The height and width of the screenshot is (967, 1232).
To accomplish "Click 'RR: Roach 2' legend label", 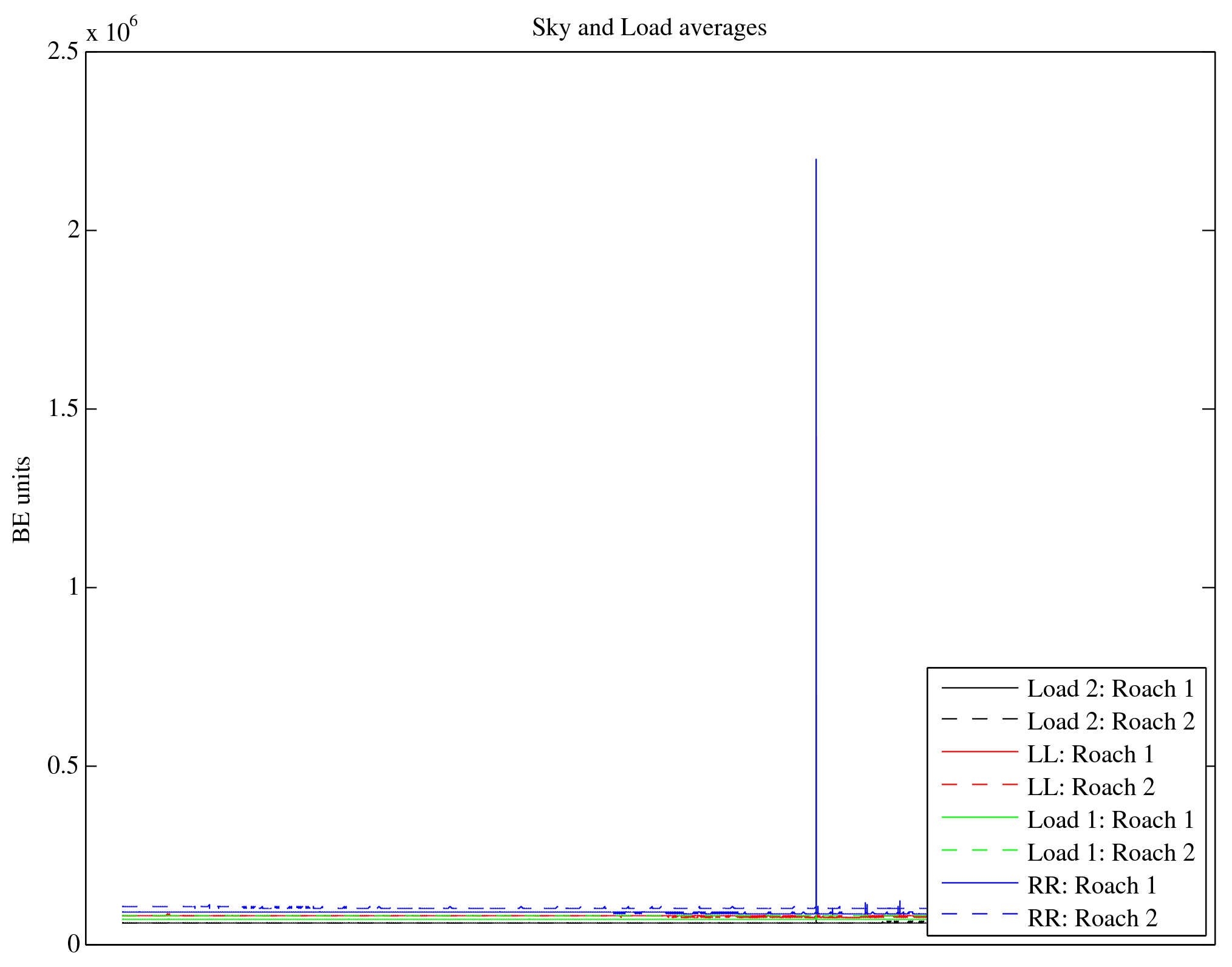I will (1092, 918).
